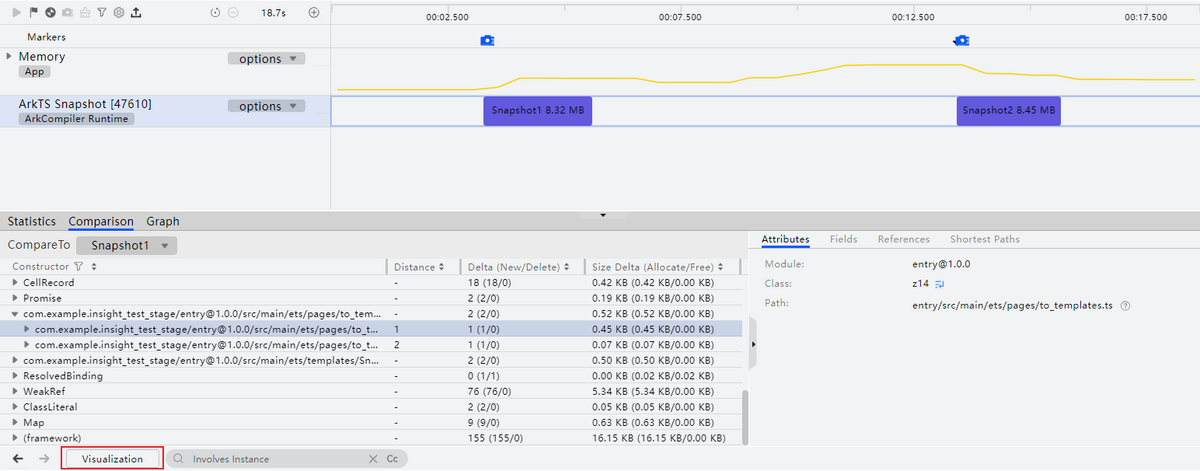
Task: Click the Constructor column filter icon
Action: click(79, 267)
